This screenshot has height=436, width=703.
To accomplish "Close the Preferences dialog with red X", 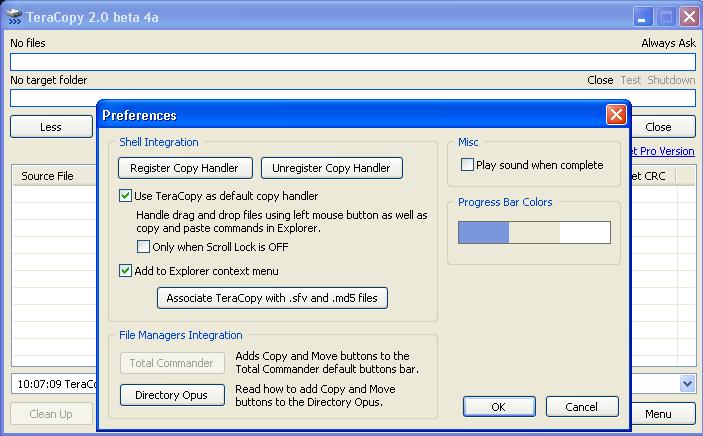I will (616, 115).
